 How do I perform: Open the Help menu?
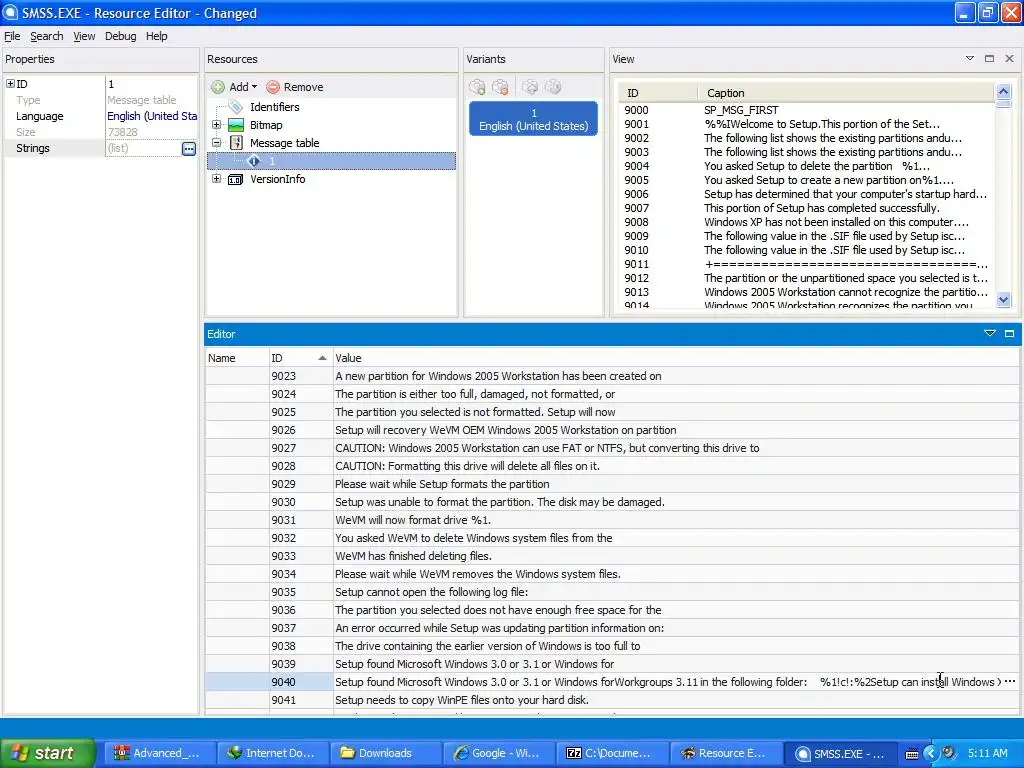coord(156,36)
